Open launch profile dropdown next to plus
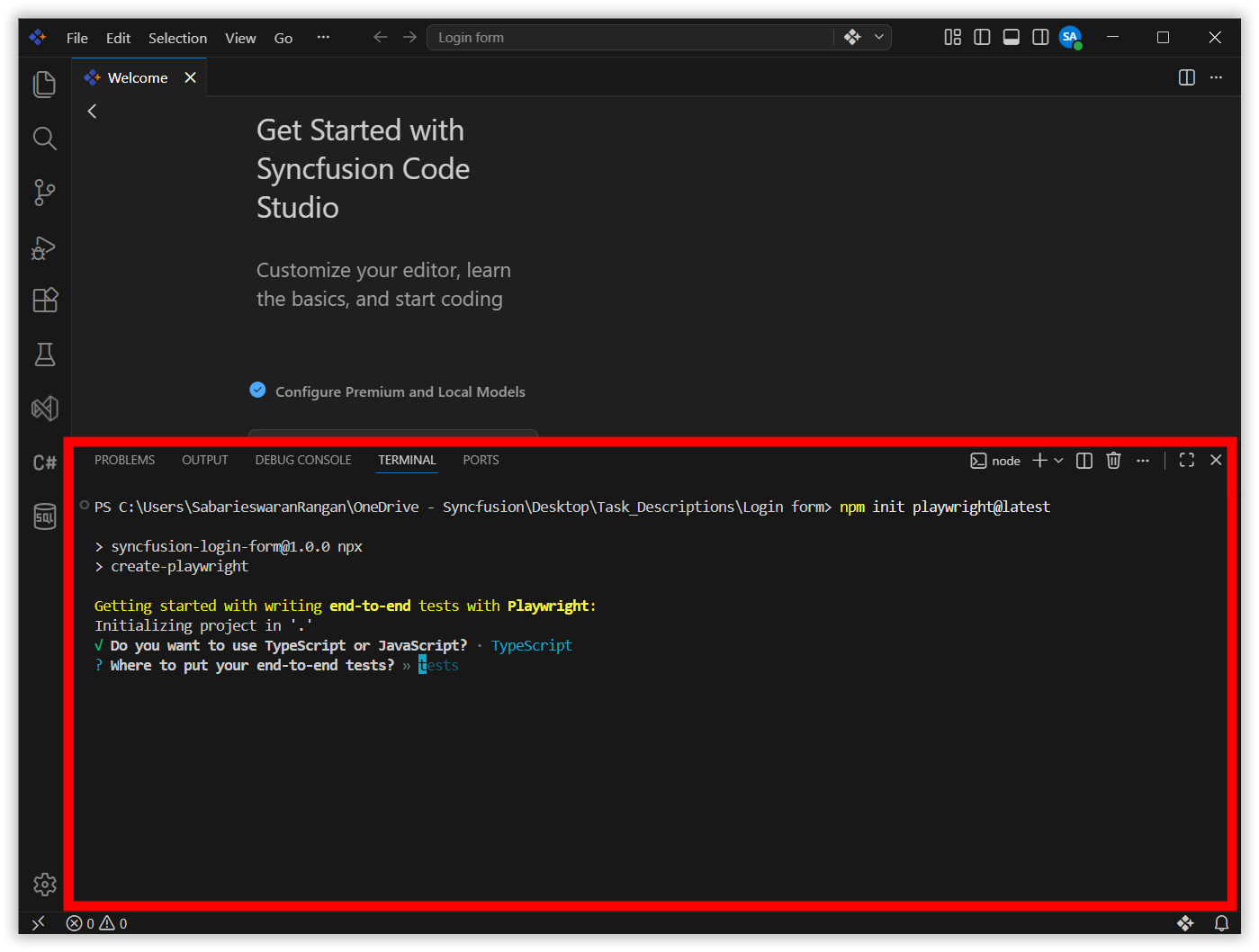The image size is (1259, 952). (x=1058, y=460)
